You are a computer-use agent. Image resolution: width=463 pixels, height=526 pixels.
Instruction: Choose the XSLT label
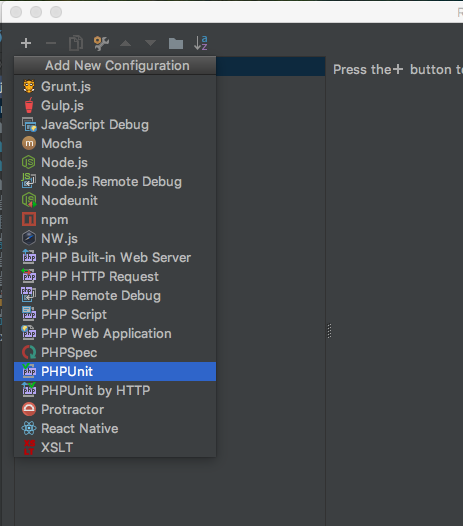point(57,448)
